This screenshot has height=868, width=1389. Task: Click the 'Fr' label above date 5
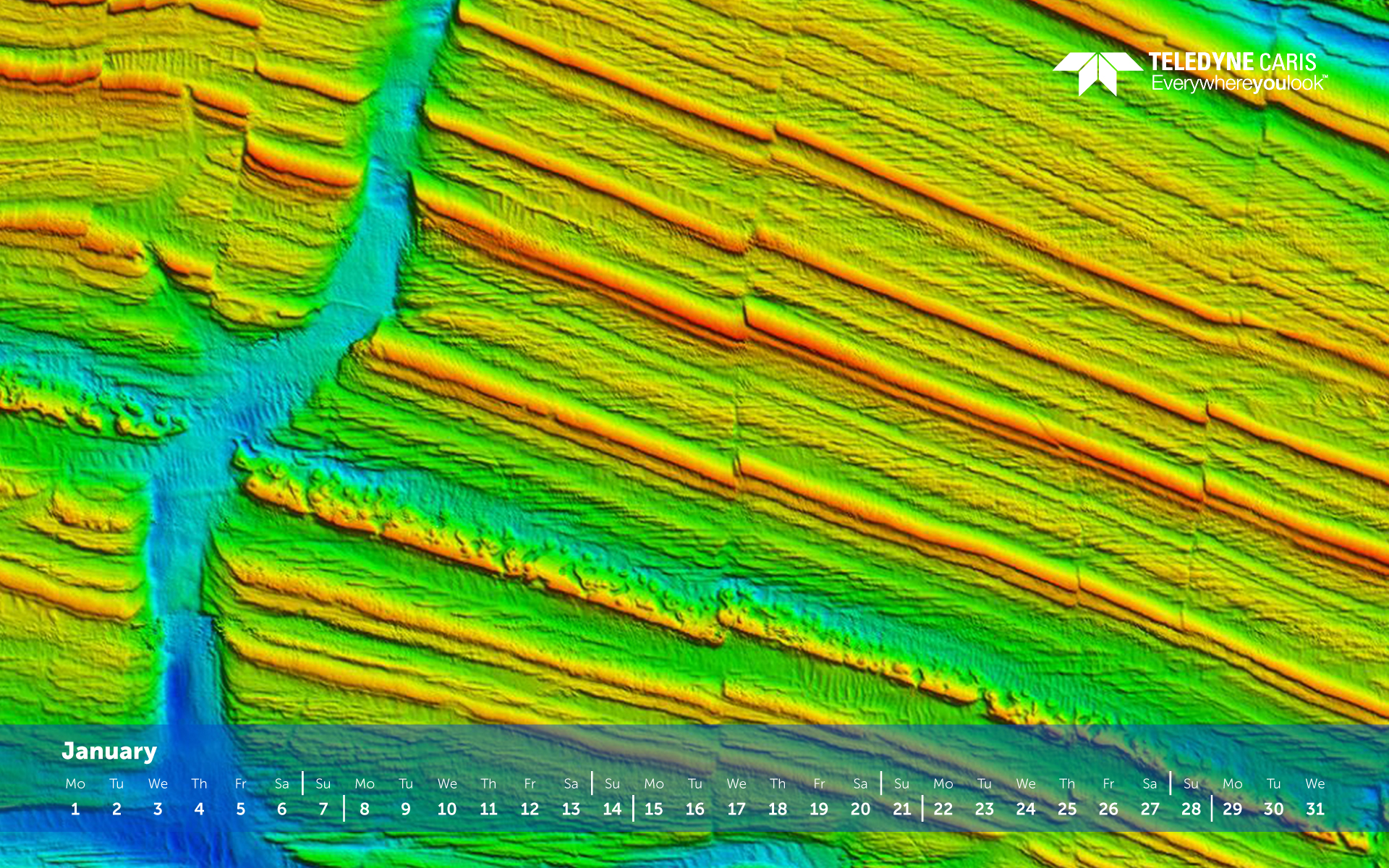pyautogui.click(x=241, y=784)
